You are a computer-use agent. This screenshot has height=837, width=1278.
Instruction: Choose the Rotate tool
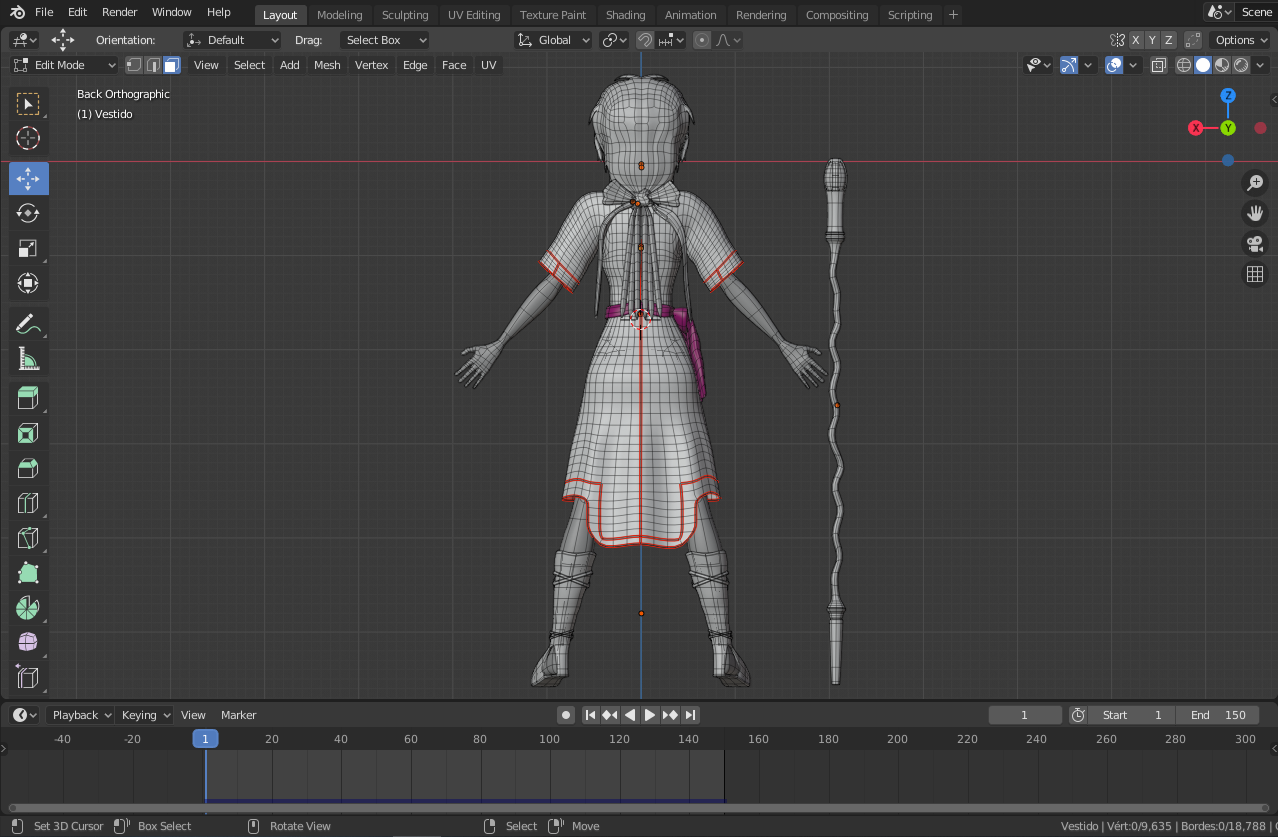click(x=28, y=213)
